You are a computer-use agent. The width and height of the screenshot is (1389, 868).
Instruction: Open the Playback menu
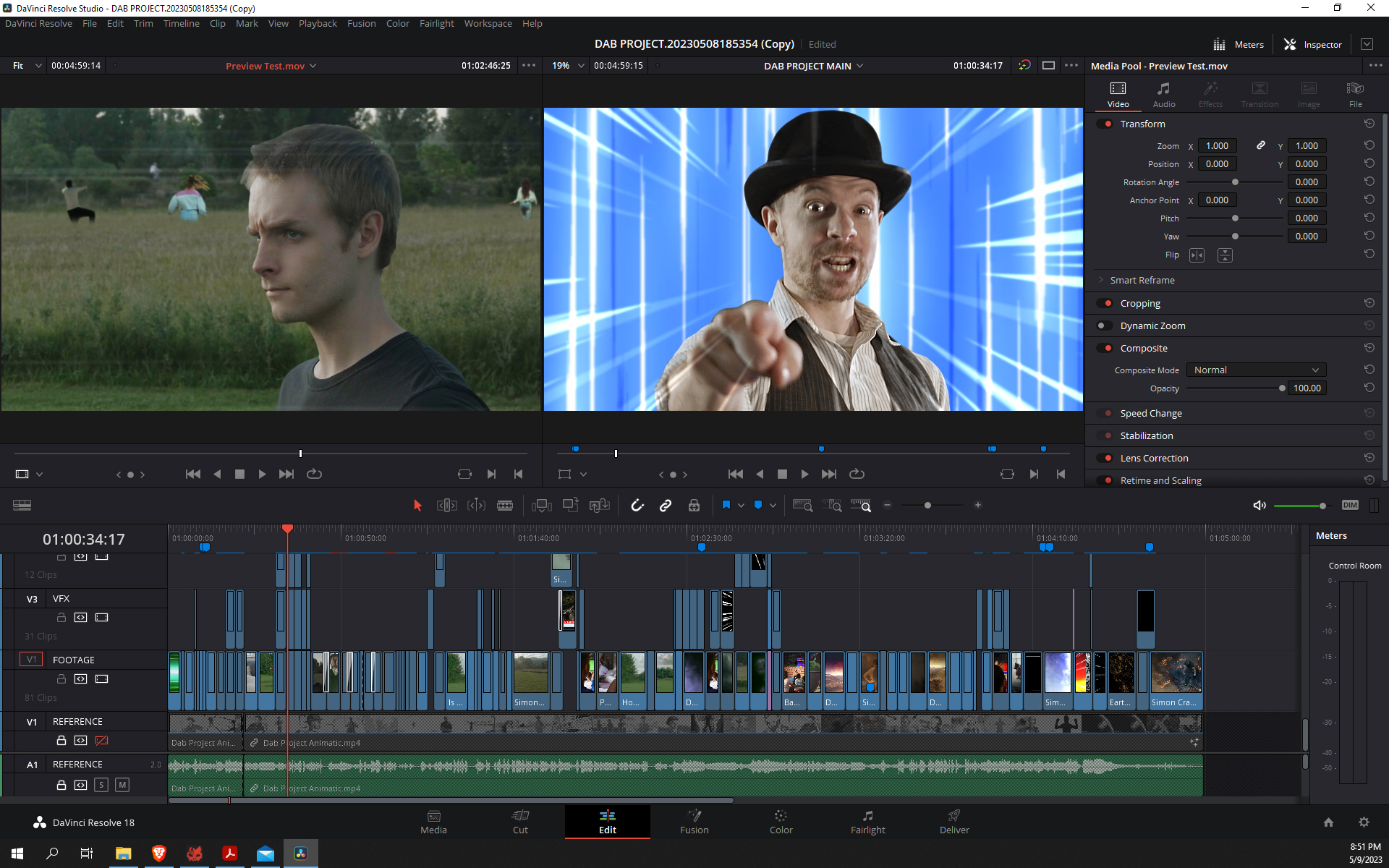[318, 24]
